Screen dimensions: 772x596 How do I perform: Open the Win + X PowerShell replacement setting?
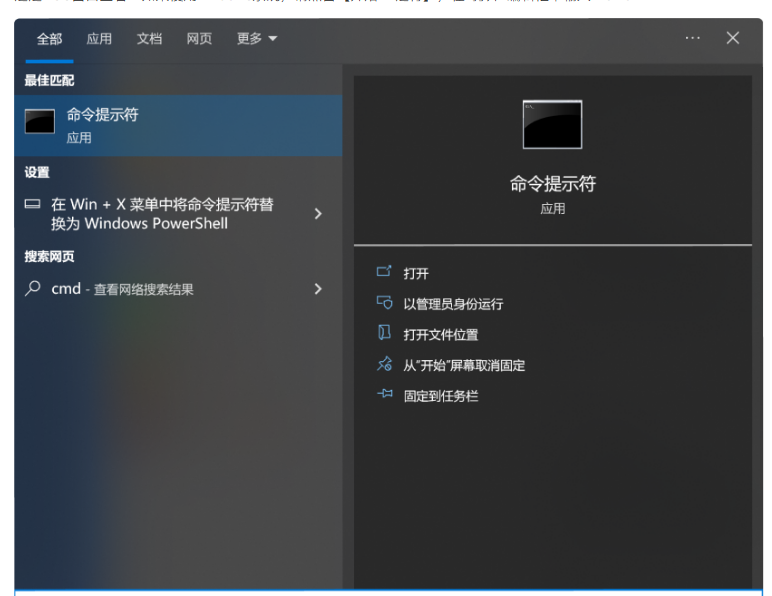pos(178,214)
